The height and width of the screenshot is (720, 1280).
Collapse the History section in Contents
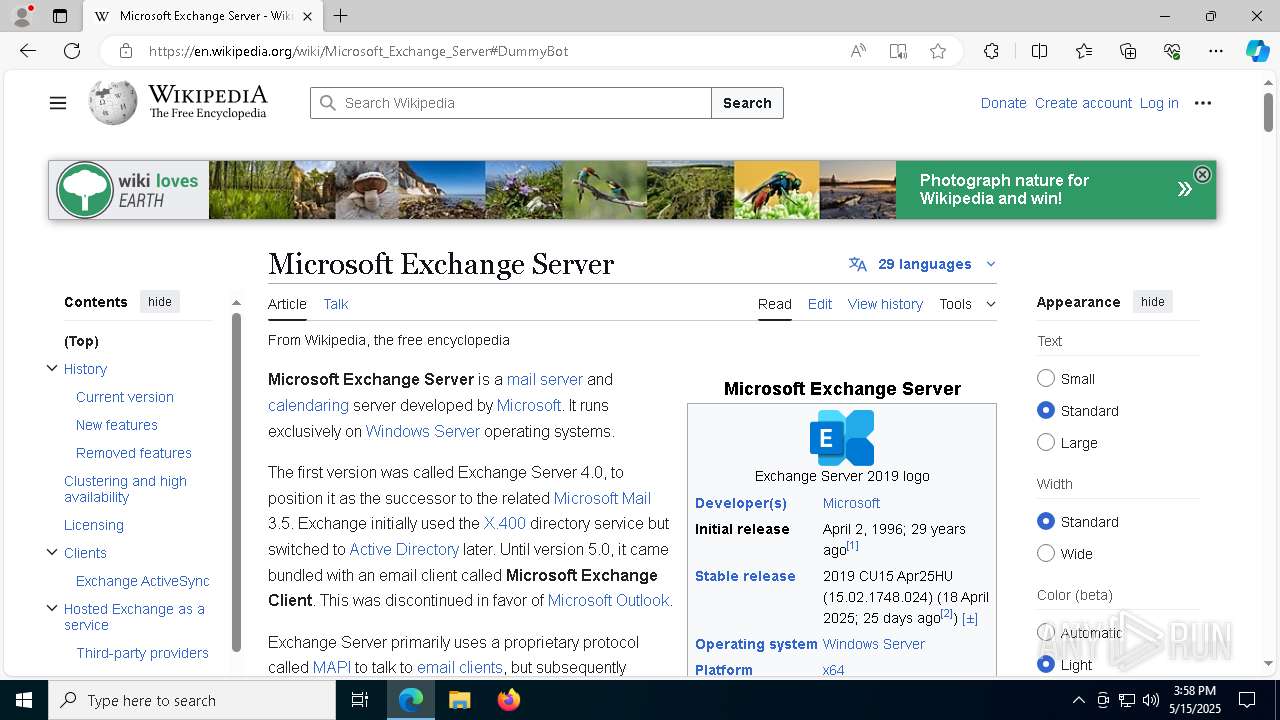(52, 368)
